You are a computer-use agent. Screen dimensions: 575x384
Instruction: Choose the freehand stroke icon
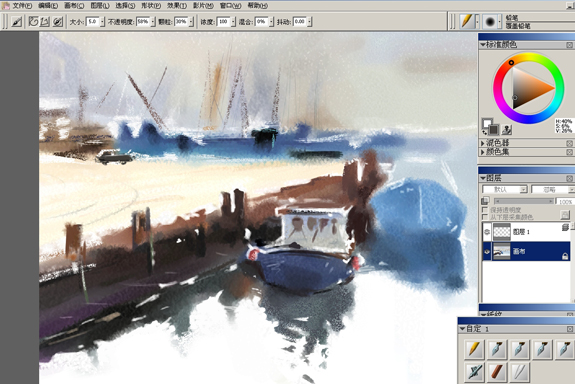point(33,22)
